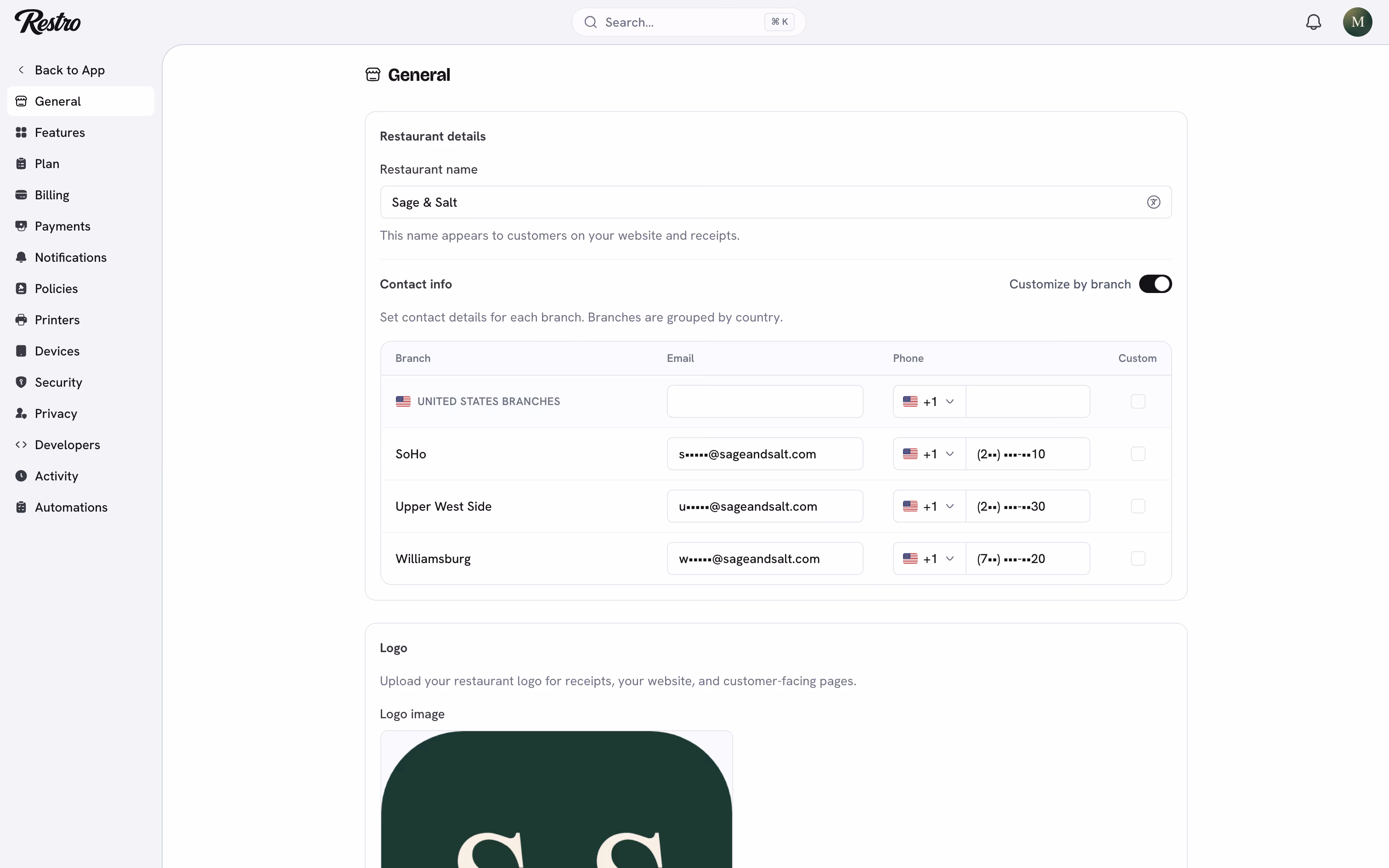Click the Restro logo
The width and height of the screenshot is (1389, 868).
click(48, 22)
